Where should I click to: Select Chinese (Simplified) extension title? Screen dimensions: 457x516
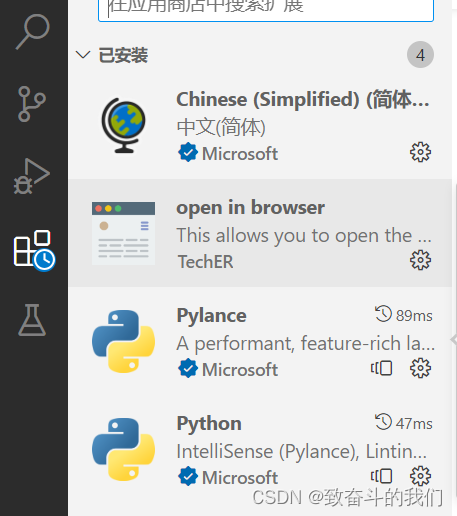pyautogui.click(x=303, y=99)
